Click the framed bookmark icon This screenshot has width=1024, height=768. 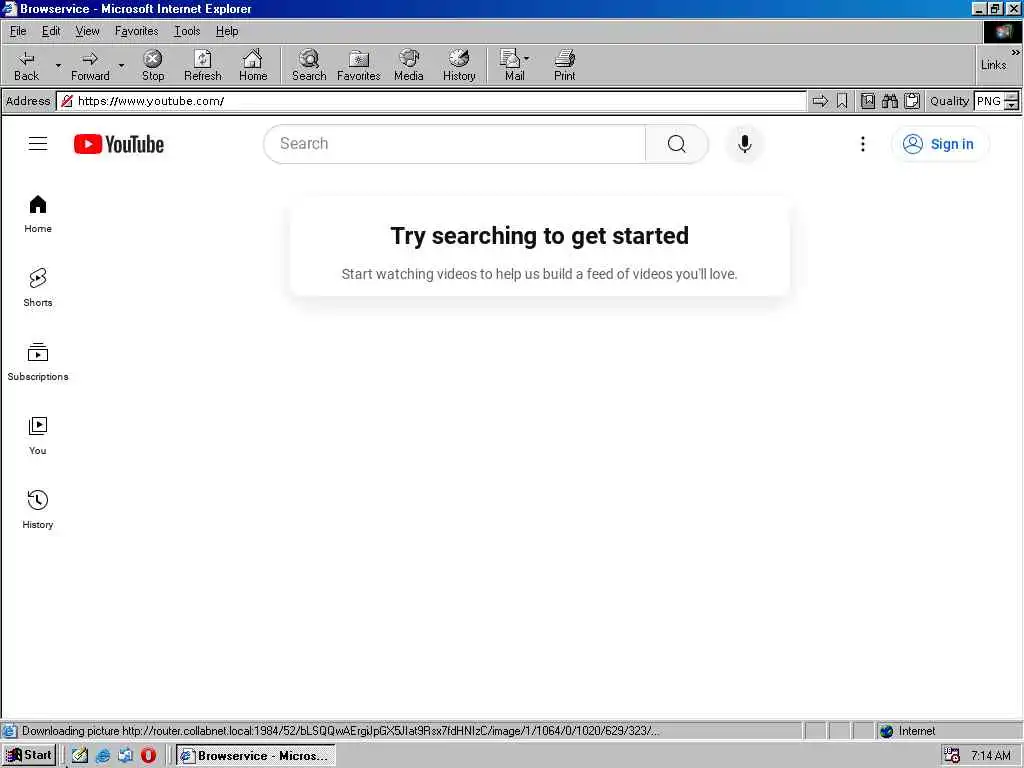tap(868, 101)
